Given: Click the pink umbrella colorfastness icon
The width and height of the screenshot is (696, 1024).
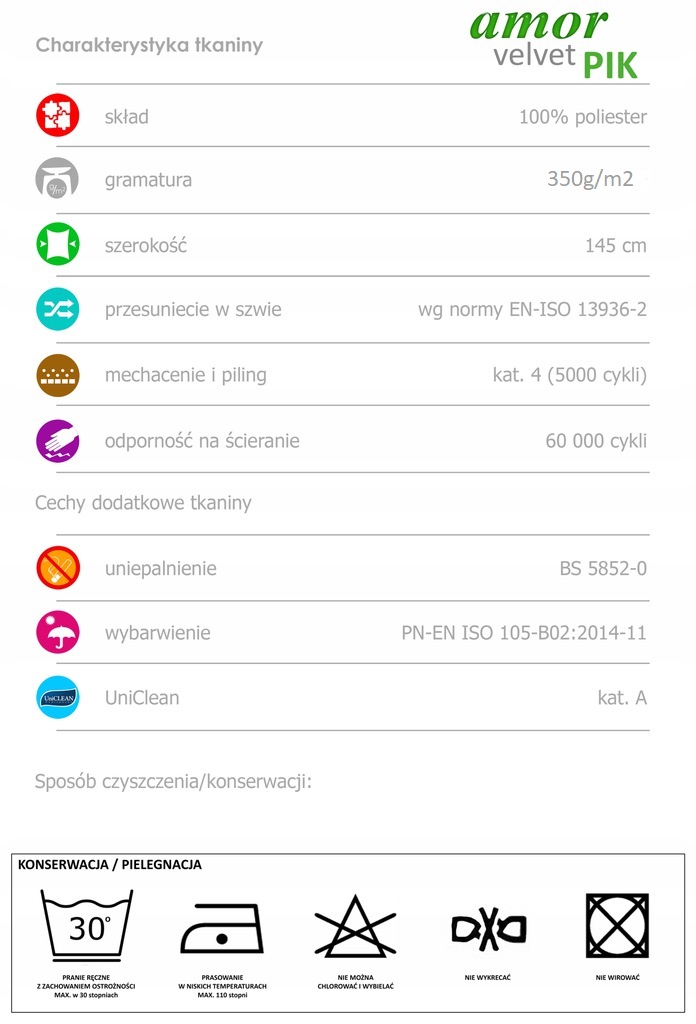Looking at the screenshot, I should pos(57,633).
